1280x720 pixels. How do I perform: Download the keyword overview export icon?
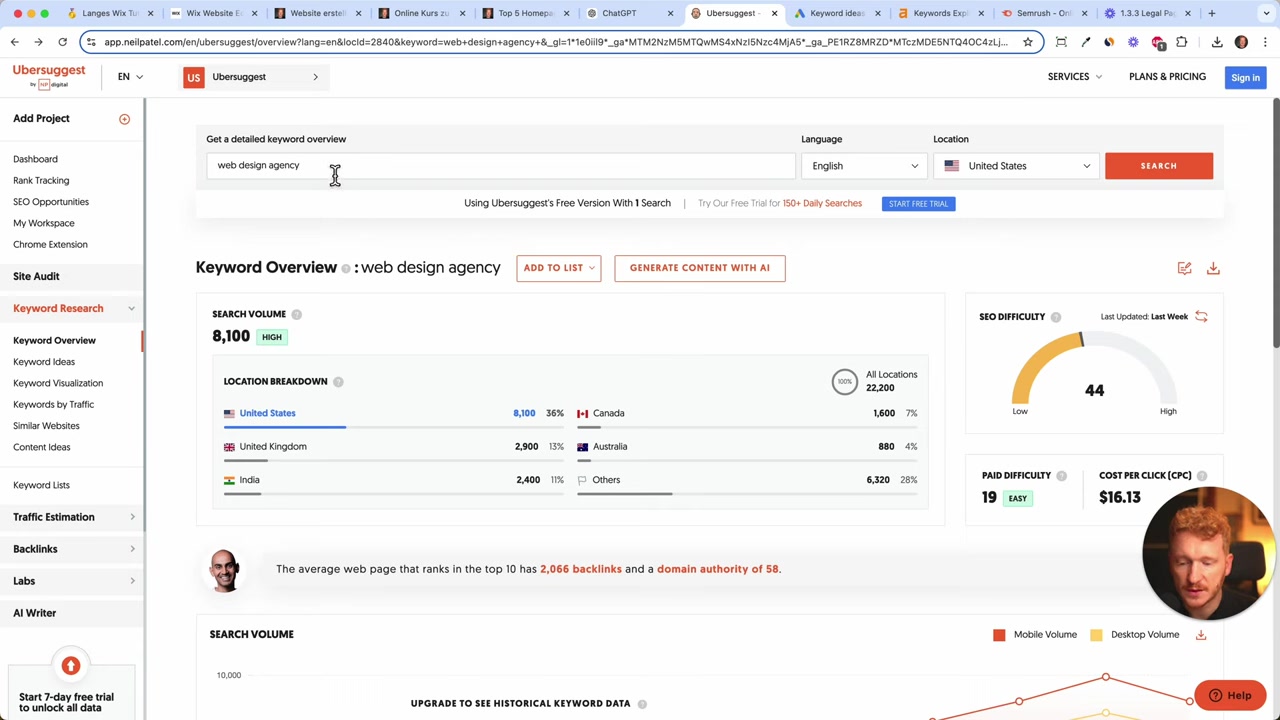click(1213, 268)
